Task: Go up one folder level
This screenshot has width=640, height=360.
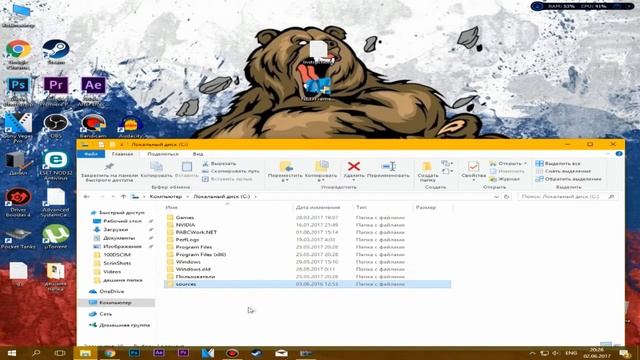Action: [x=123, y=197]
